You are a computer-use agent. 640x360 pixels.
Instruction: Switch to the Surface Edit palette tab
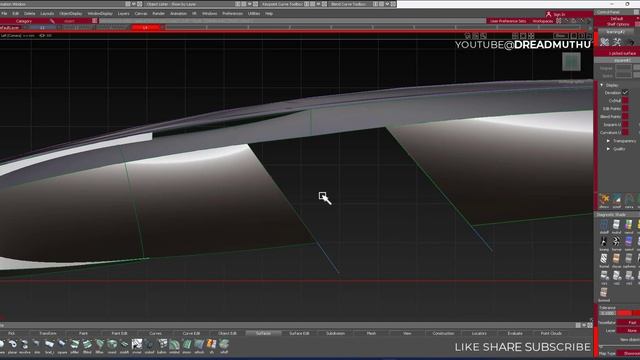[x=299, y=333]
